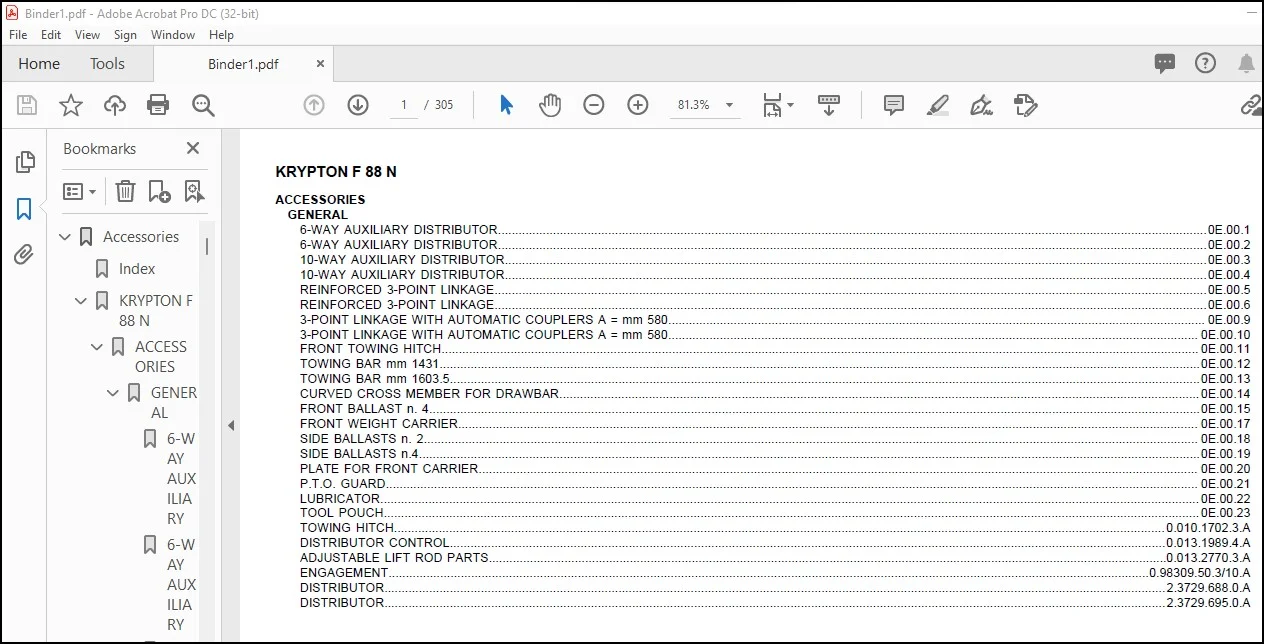Open the Edit menu
The image size is (1264, 644).
click(x=51, y=34)
